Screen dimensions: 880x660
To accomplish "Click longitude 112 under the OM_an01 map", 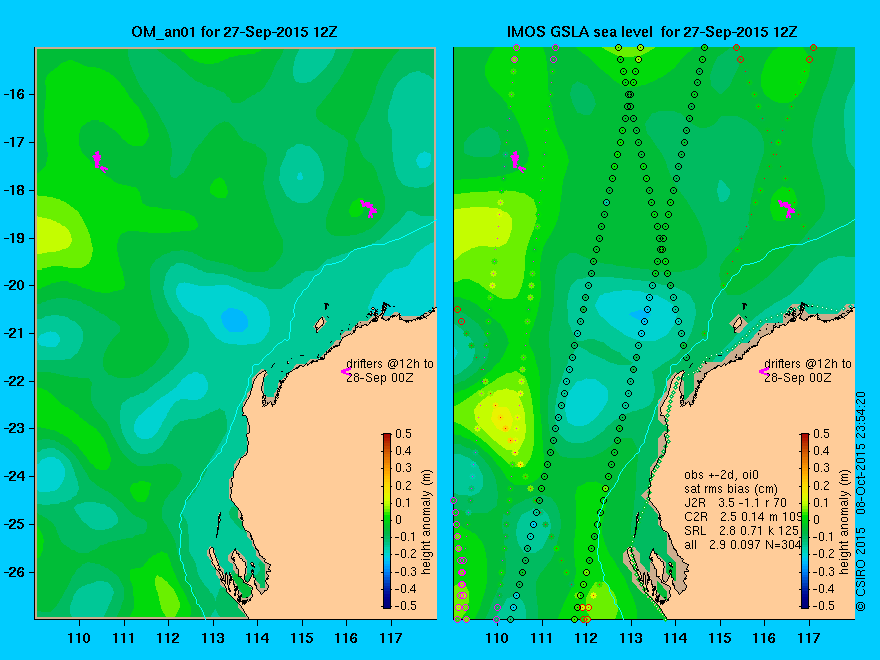I will coord(168,638).
